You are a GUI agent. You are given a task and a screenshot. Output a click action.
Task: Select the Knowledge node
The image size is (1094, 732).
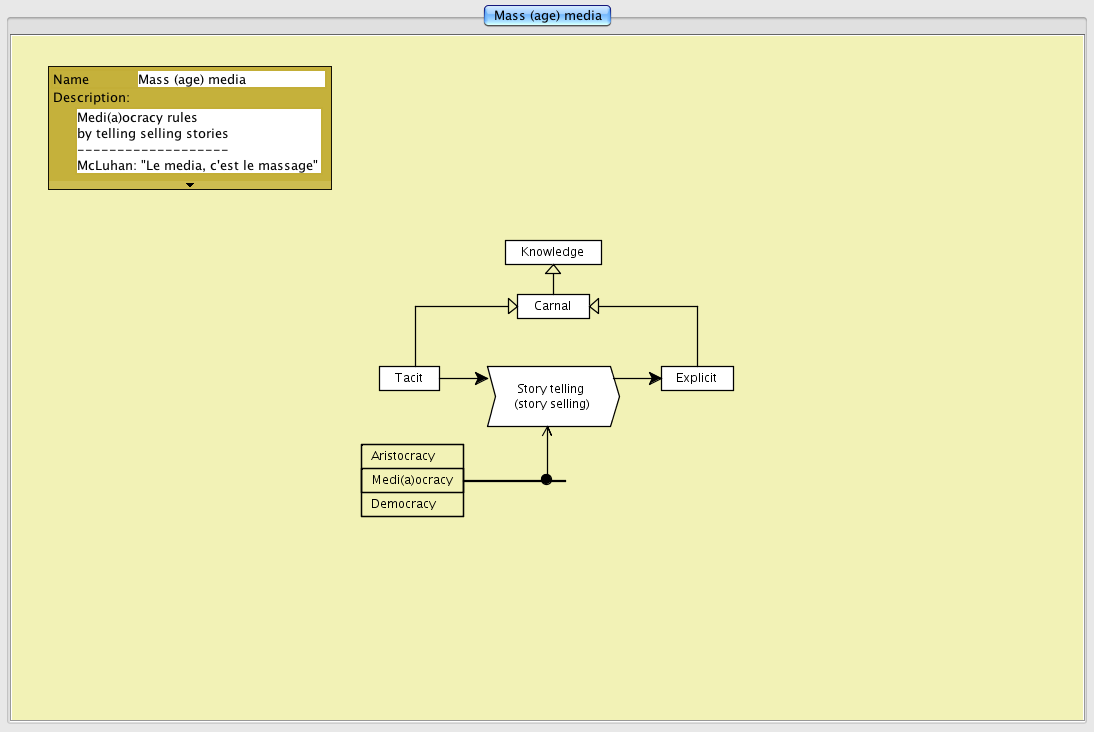tap(552, 252)
